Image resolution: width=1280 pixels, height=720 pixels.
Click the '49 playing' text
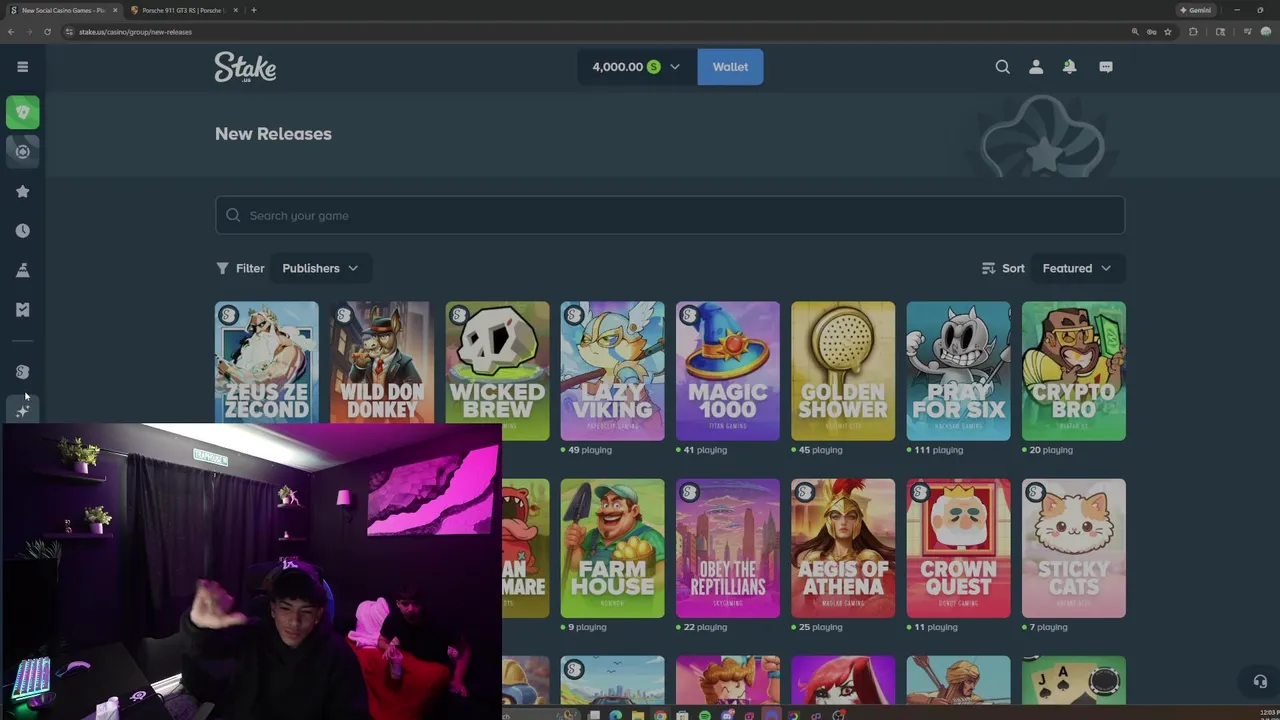[x=589, y=450]
